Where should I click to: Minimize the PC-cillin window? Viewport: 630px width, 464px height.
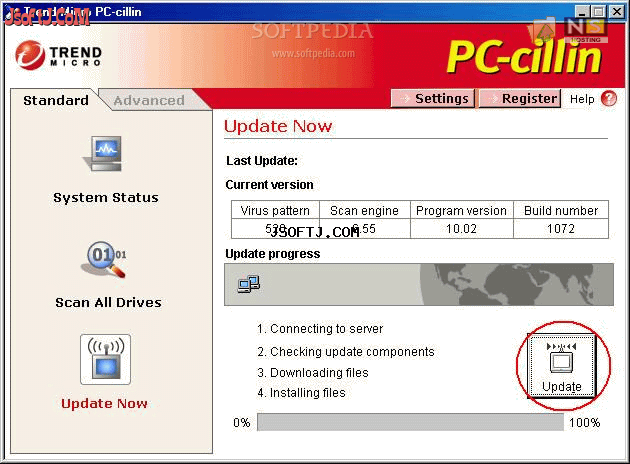point(583,11)
